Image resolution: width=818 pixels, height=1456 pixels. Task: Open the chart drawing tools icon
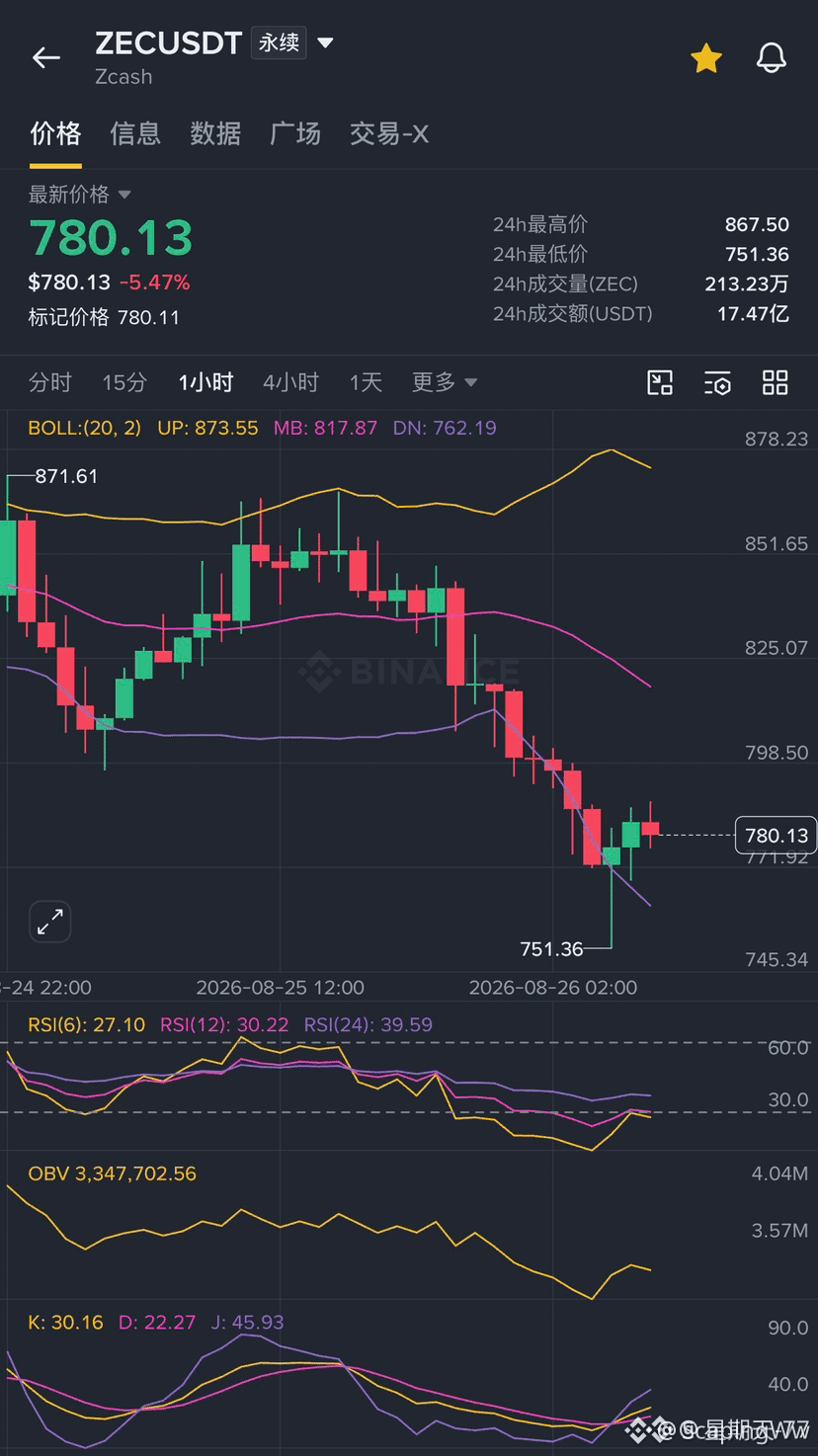coord(660,382)
